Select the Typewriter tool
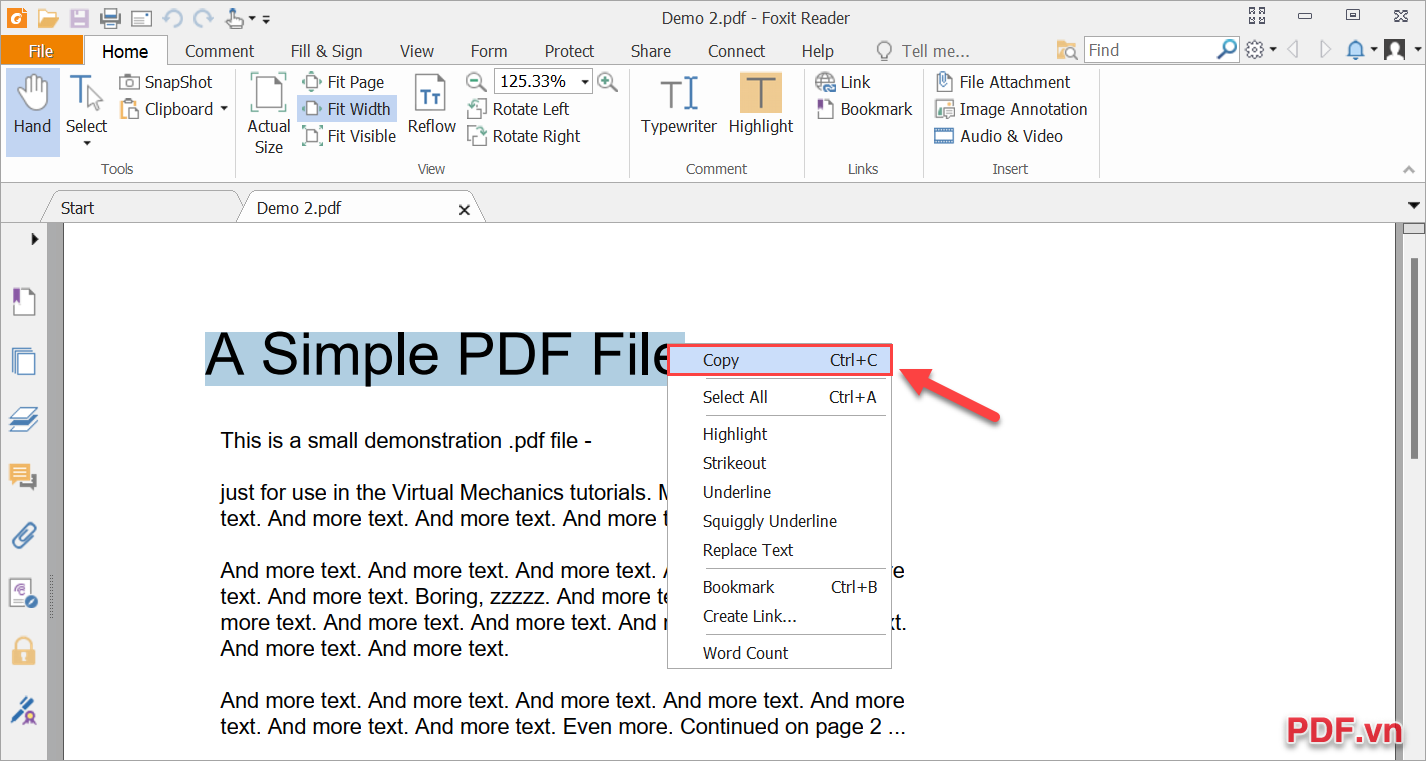The image size is (1426, 761). click(679, 104)
